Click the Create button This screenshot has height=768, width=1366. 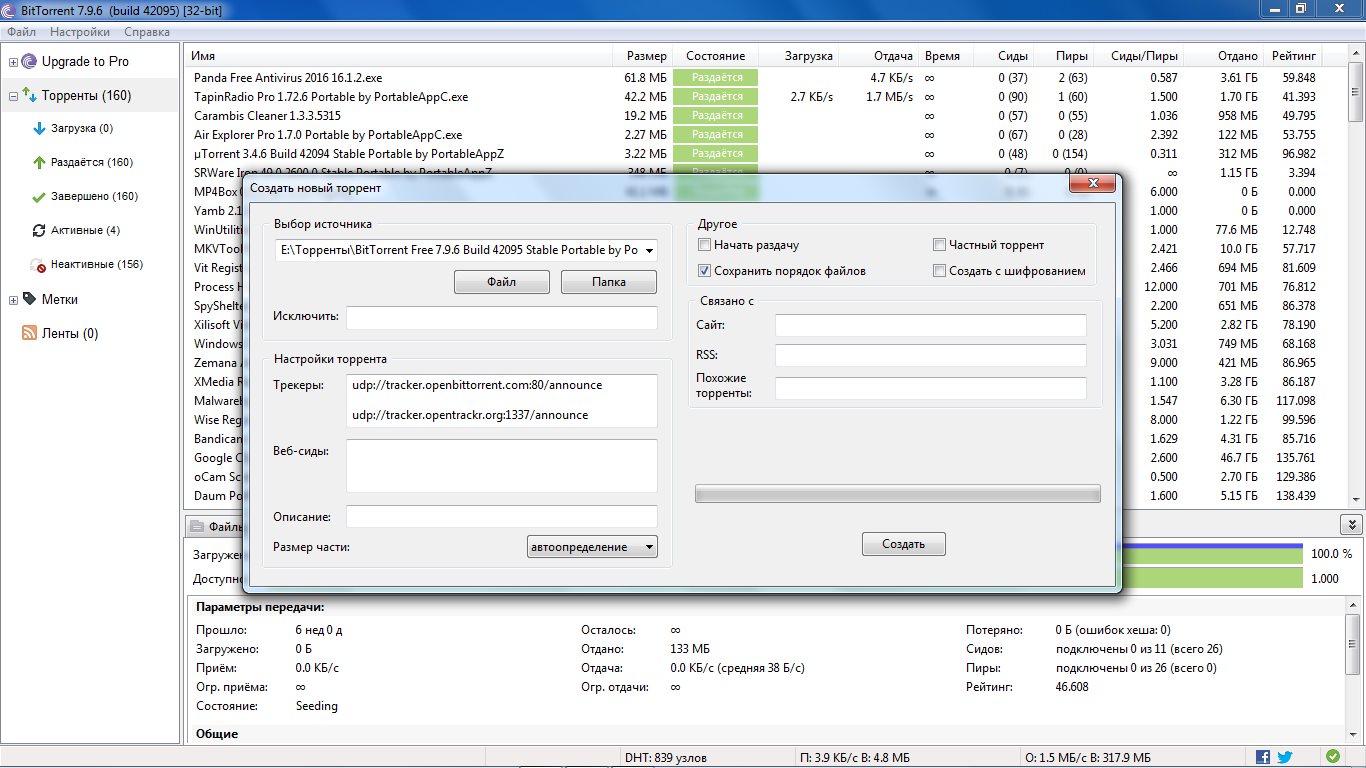(904, 544)
